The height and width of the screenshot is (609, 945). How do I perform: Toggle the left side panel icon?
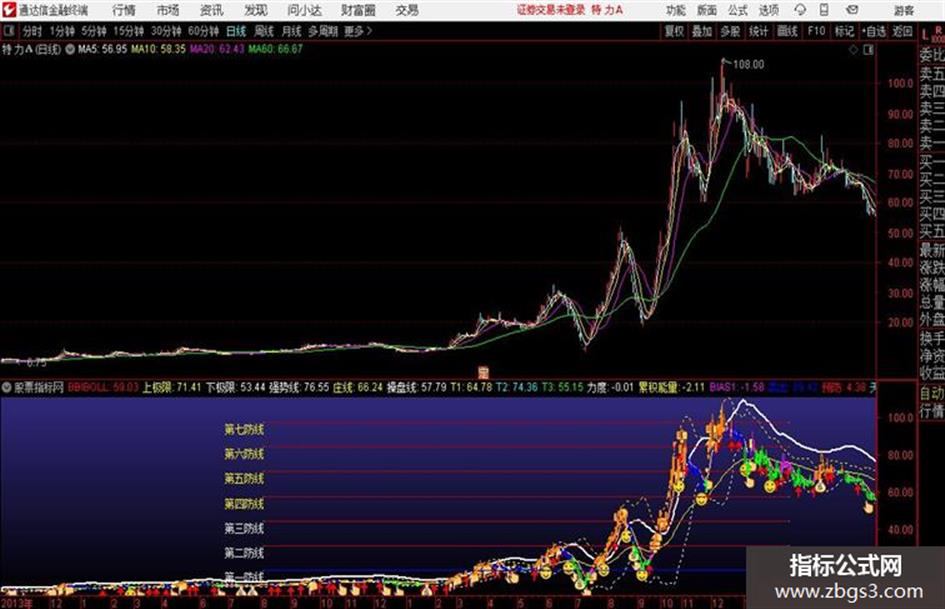coord(8,31)
